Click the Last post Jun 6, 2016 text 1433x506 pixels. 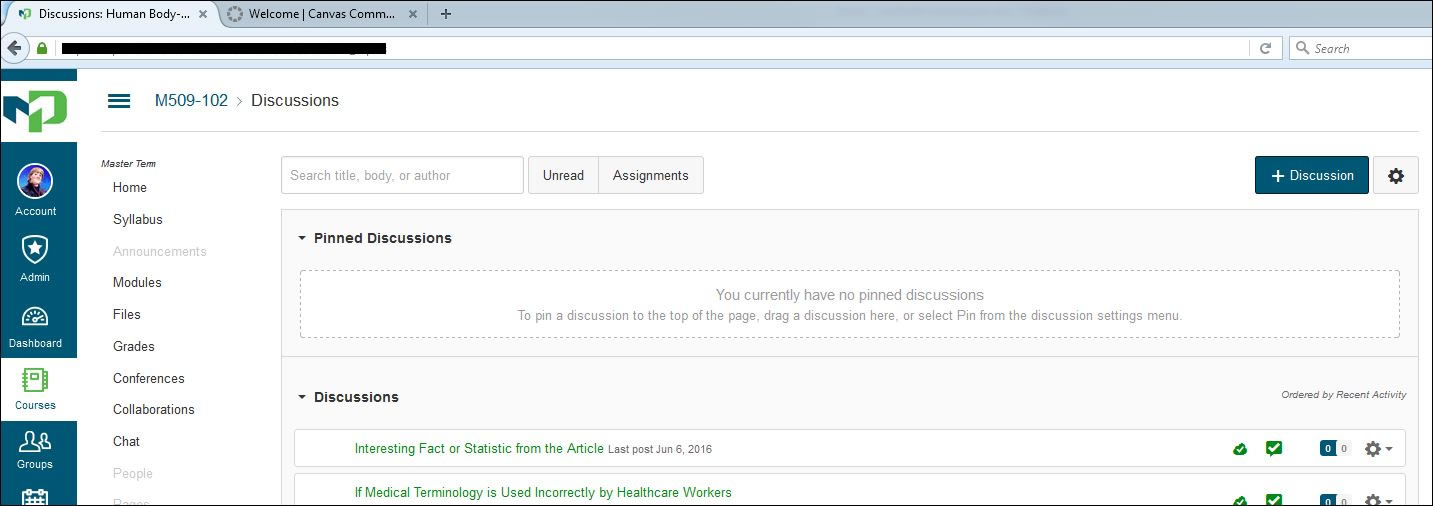[660, 450]
